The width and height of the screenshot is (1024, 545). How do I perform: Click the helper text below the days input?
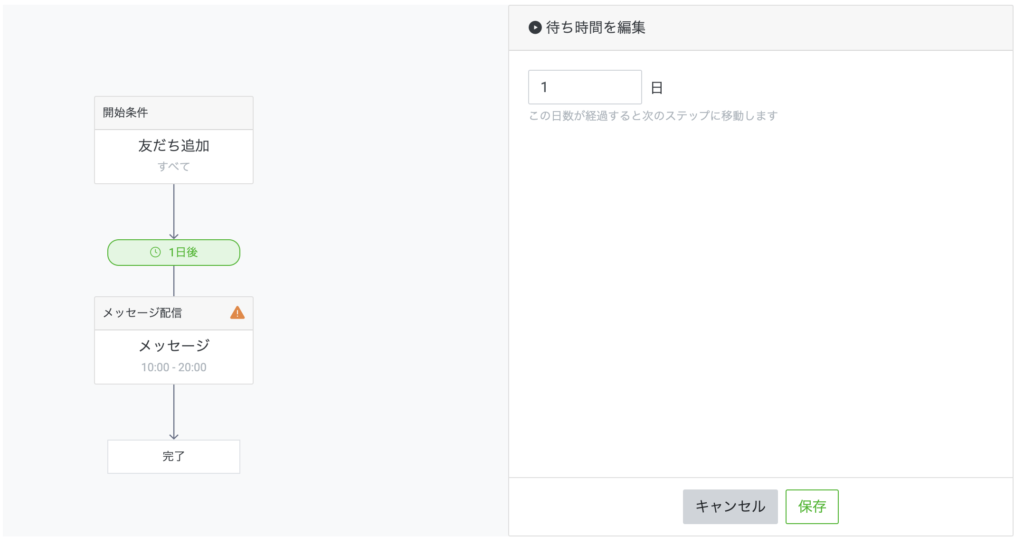tap(653, 116)
